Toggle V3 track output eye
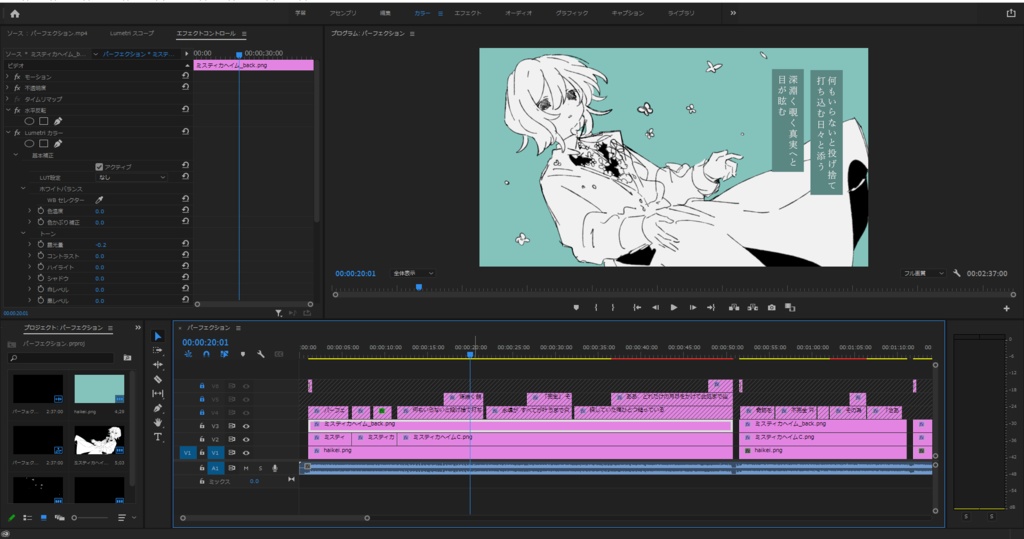Screen dimensions: 1024x539 246,426
